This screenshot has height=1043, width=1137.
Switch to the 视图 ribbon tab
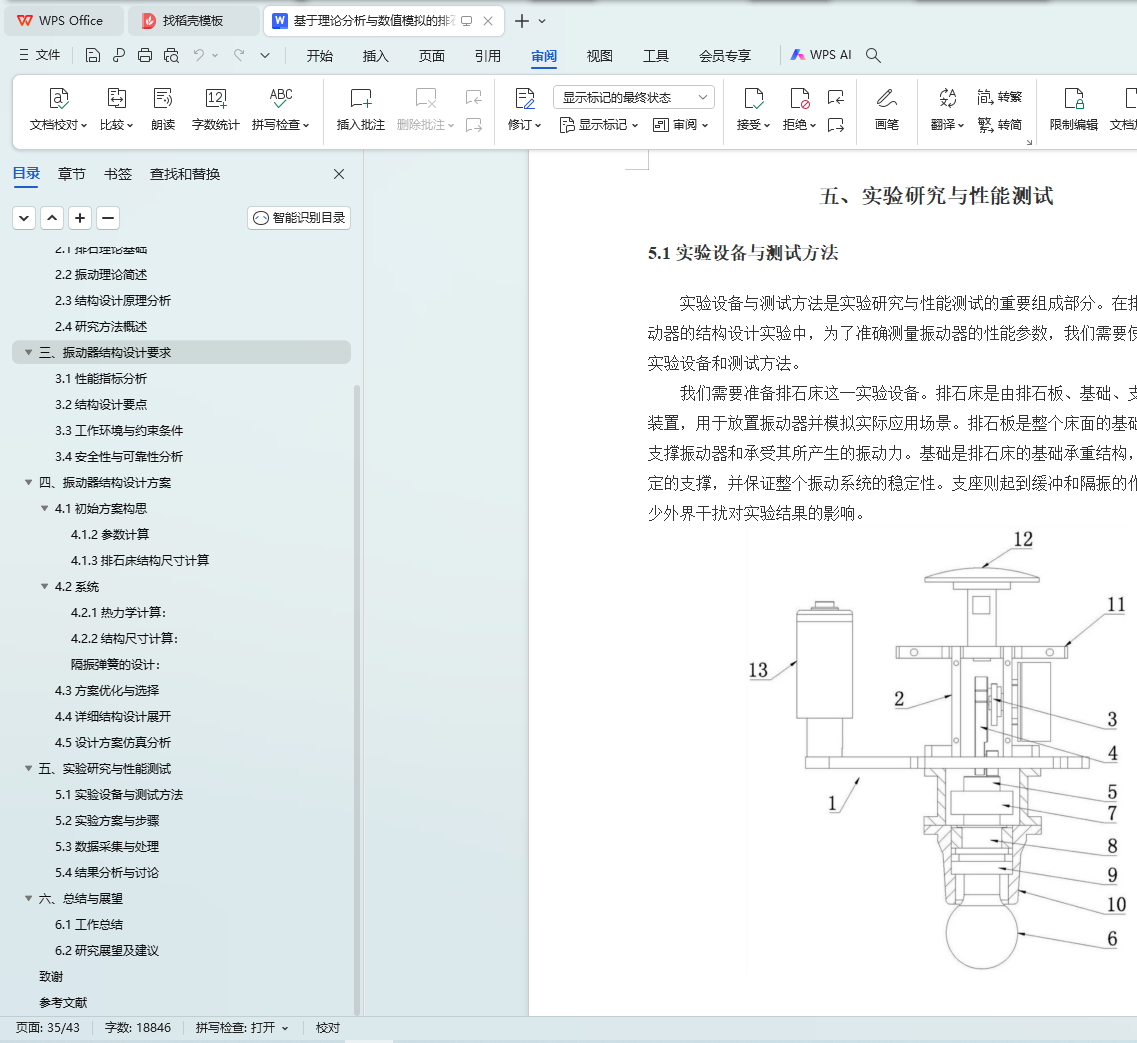tap(599, 56)
